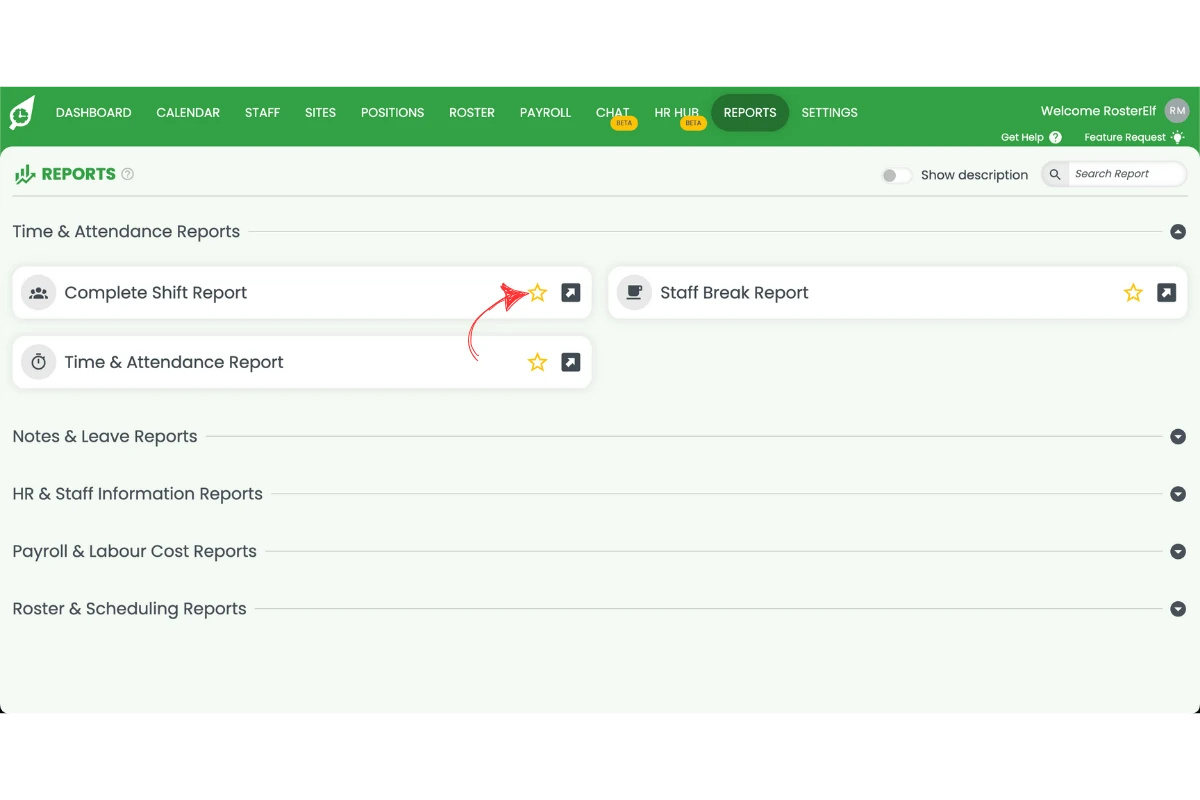Open the Calendar menu
The height and width of the screenshot is (800, 1200).
pos(188,113)
